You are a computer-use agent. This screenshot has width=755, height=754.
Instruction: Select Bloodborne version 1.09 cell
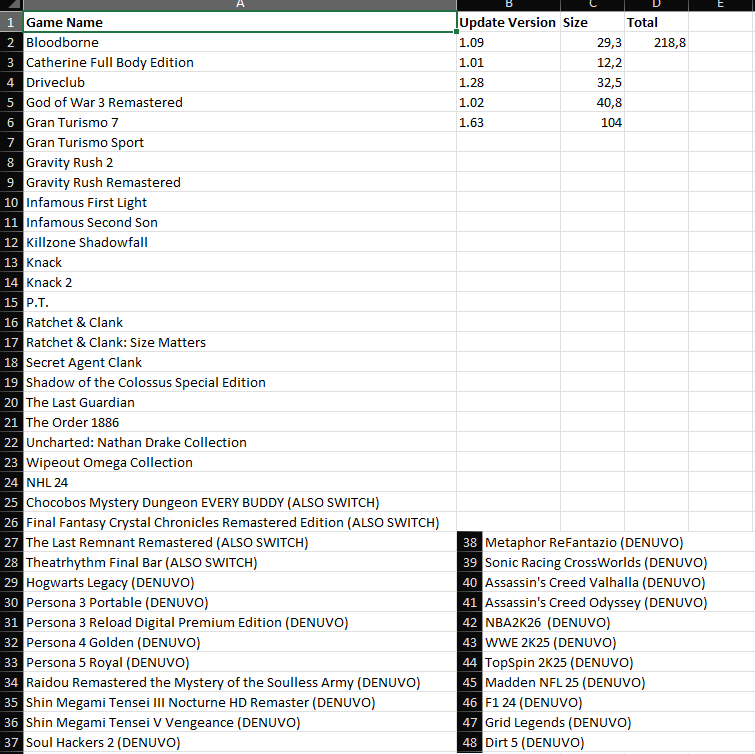pyautogui.click(x=508, y=42)
